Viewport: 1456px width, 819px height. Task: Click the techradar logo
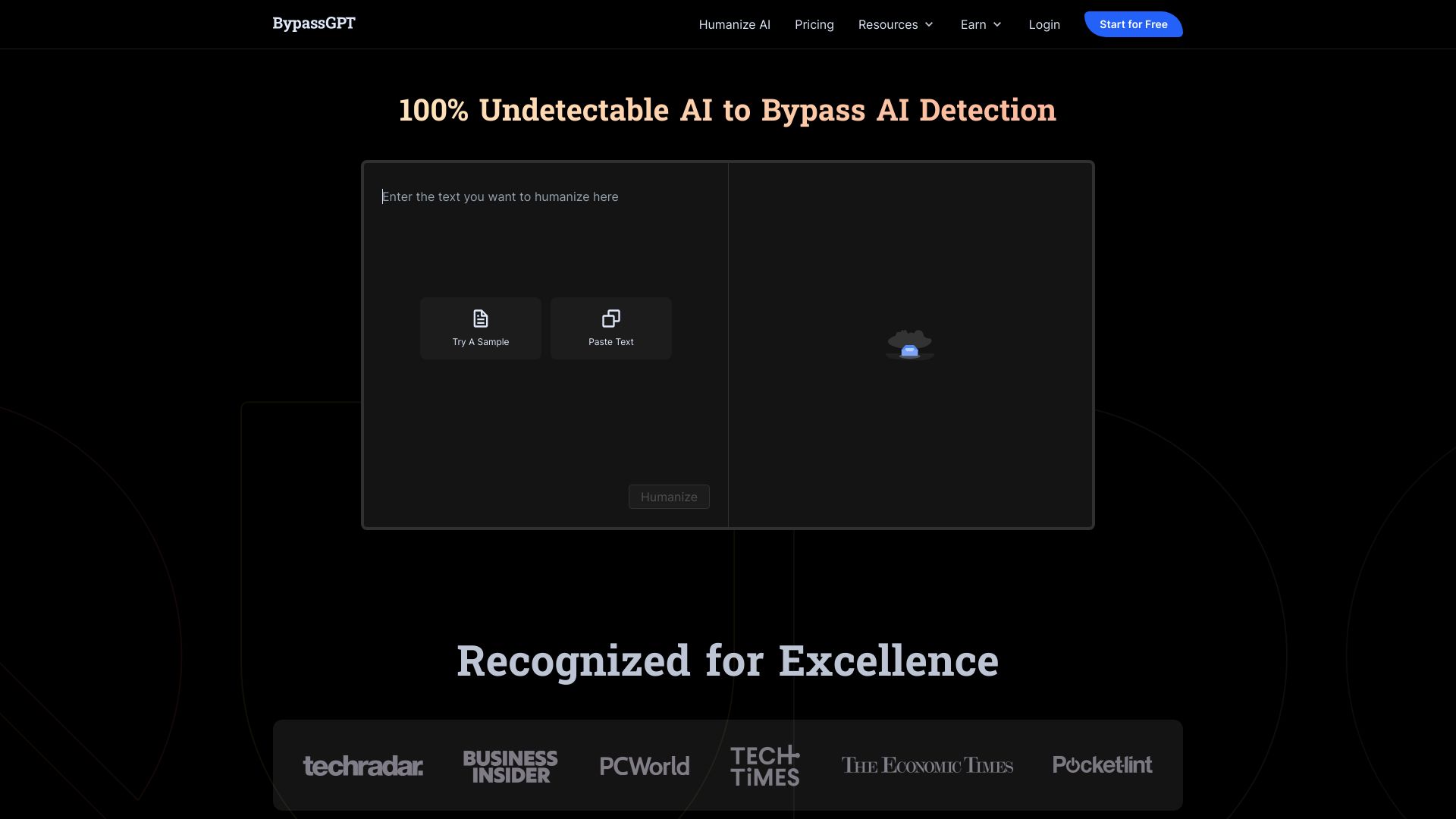pyautogui.click(x=362, y=766)
